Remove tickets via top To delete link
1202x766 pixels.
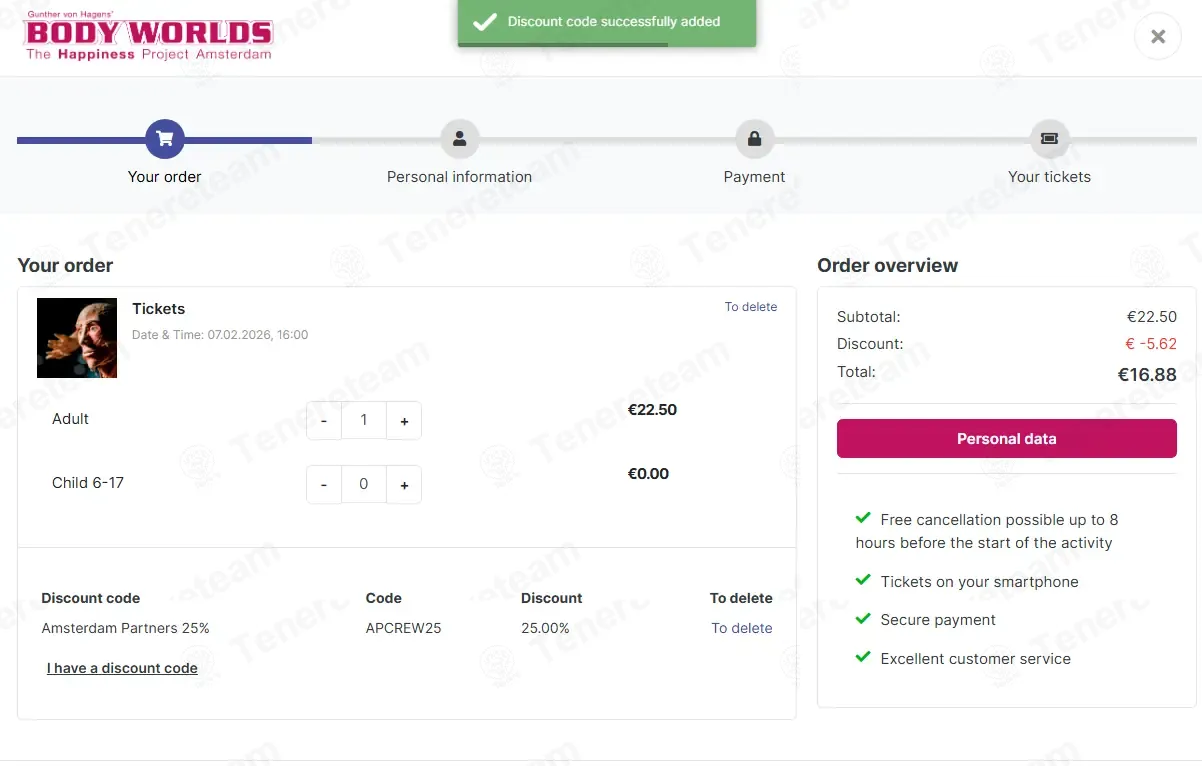coord(751,307)
